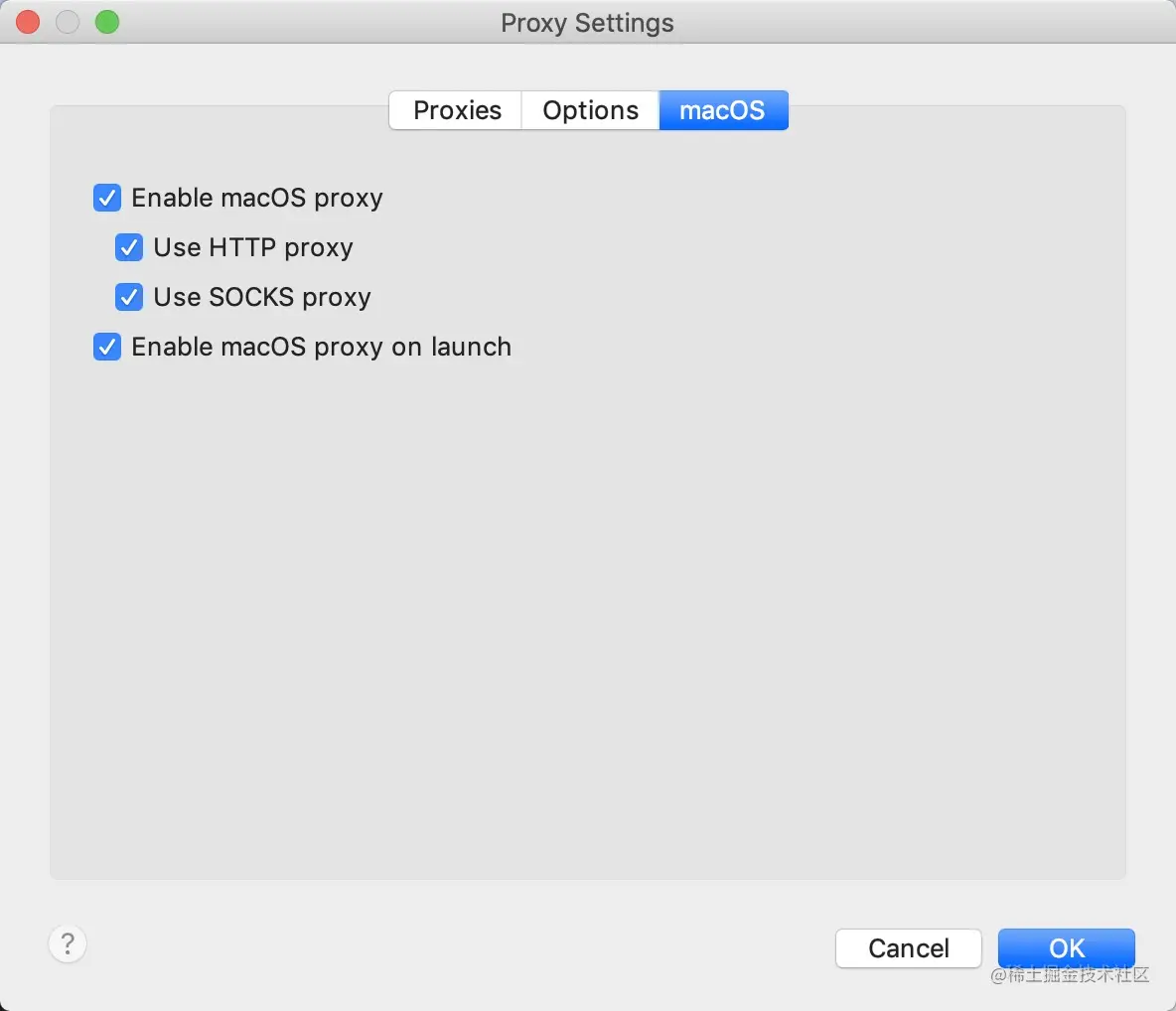Click the Proxy Settings title bar text
Image resolution: width=1176 pixels, height=1011 pixels.
click(587, 23)
